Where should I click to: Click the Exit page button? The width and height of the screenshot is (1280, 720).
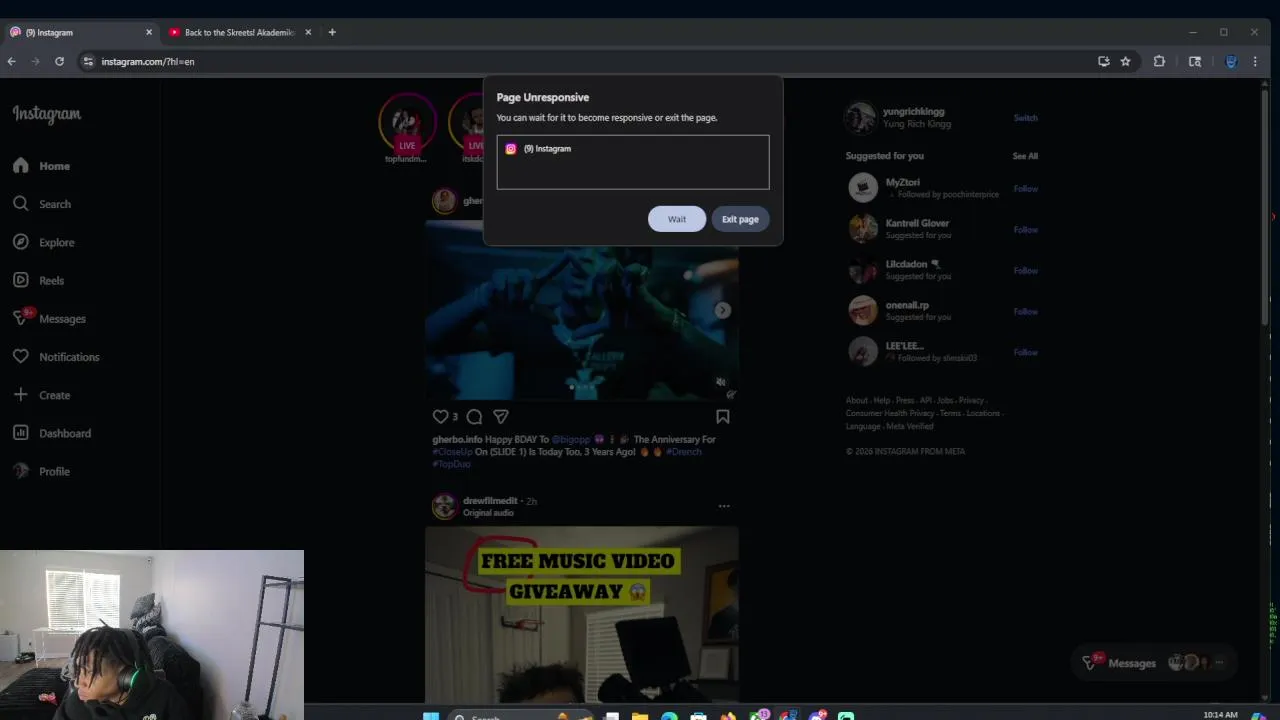pos(740,219)
